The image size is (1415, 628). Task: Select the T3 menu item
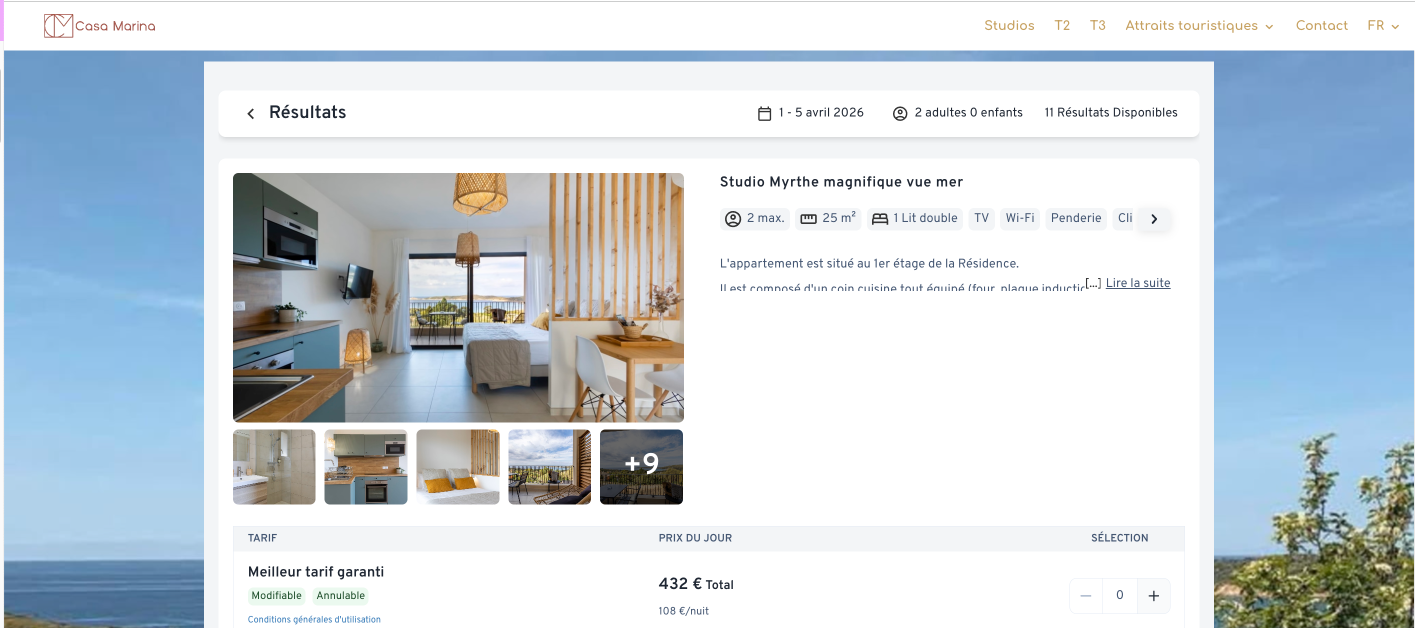pos(1098,26)
